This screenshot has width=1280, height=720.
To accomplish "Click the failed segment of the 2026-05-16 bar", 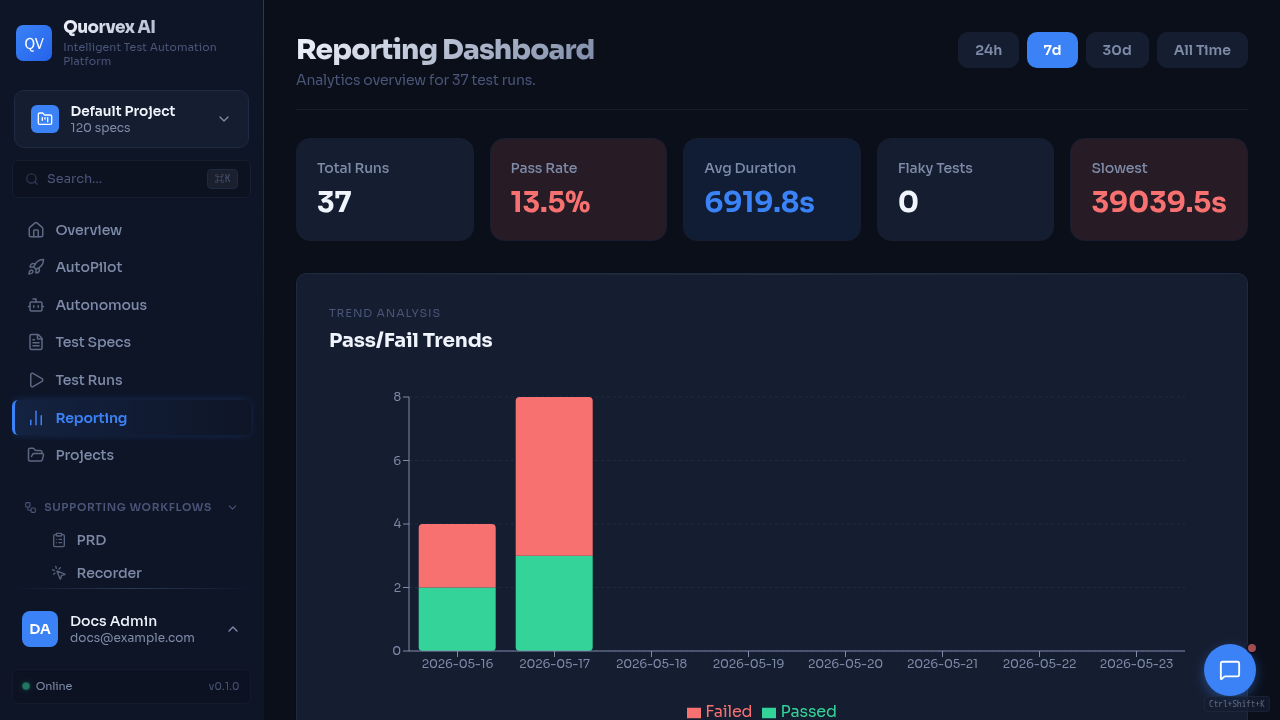I will pos(457,556).
